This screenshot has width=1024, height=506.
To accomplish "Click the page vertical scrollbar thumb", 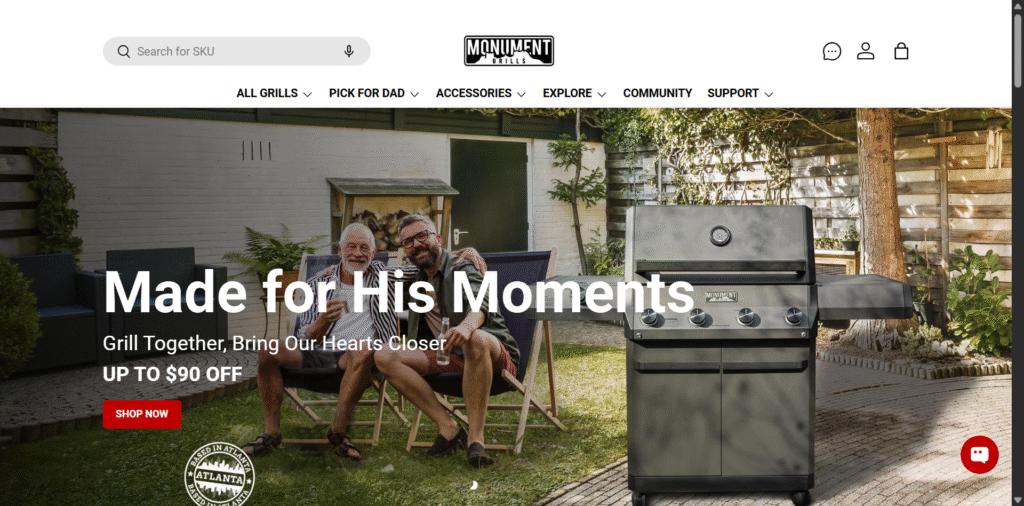I will pyautogui.click(x=1017, y=49).
